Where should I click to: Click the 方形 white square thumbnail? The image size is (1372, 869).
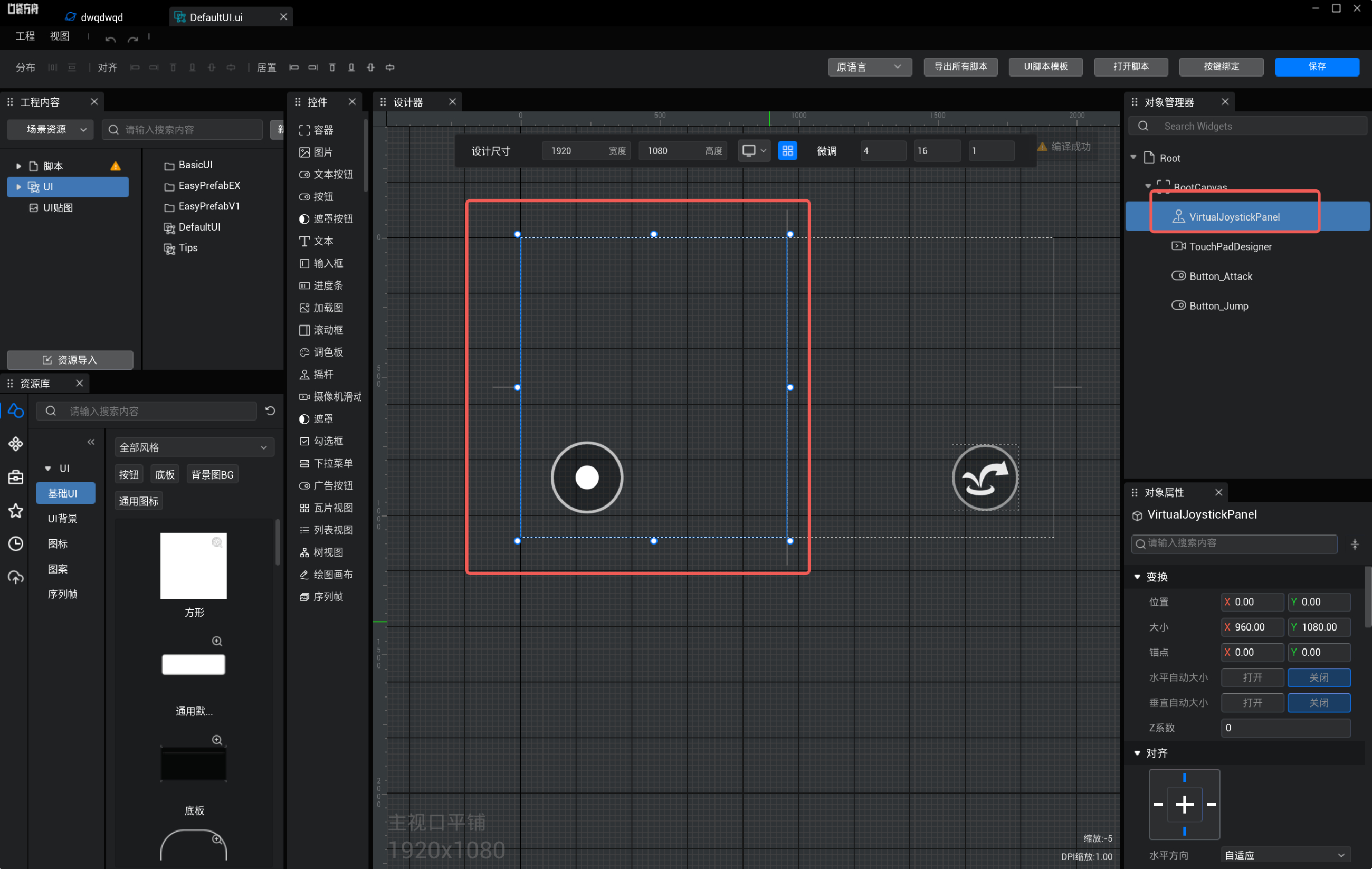click(194, 566)
